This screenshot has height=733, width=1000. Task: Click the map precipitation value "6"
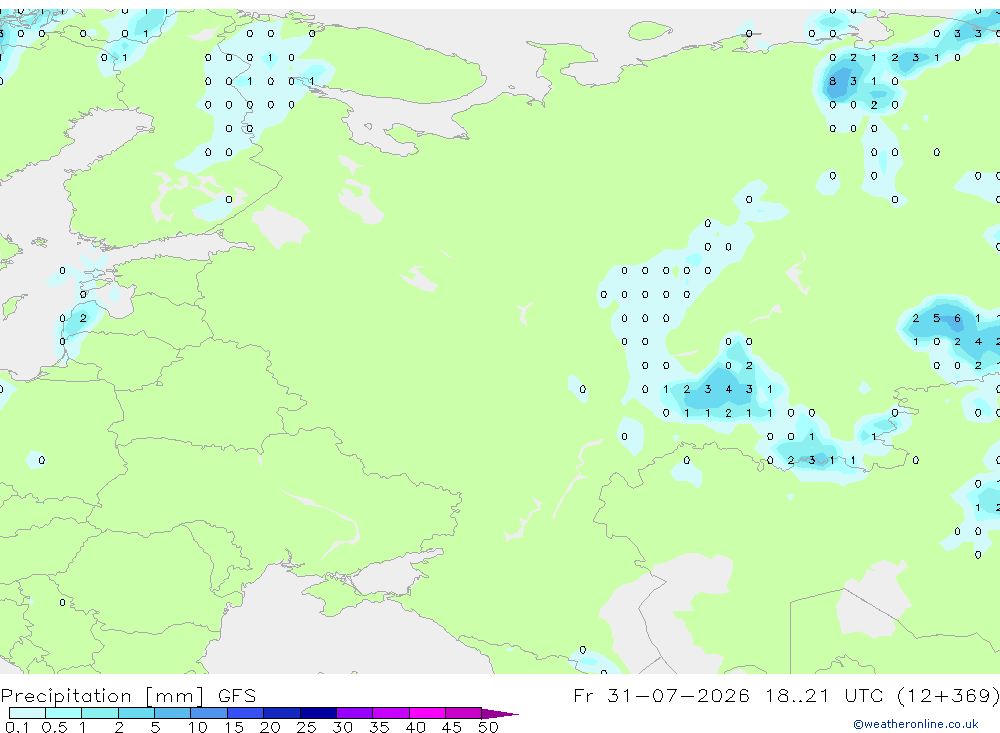point(957,318)
